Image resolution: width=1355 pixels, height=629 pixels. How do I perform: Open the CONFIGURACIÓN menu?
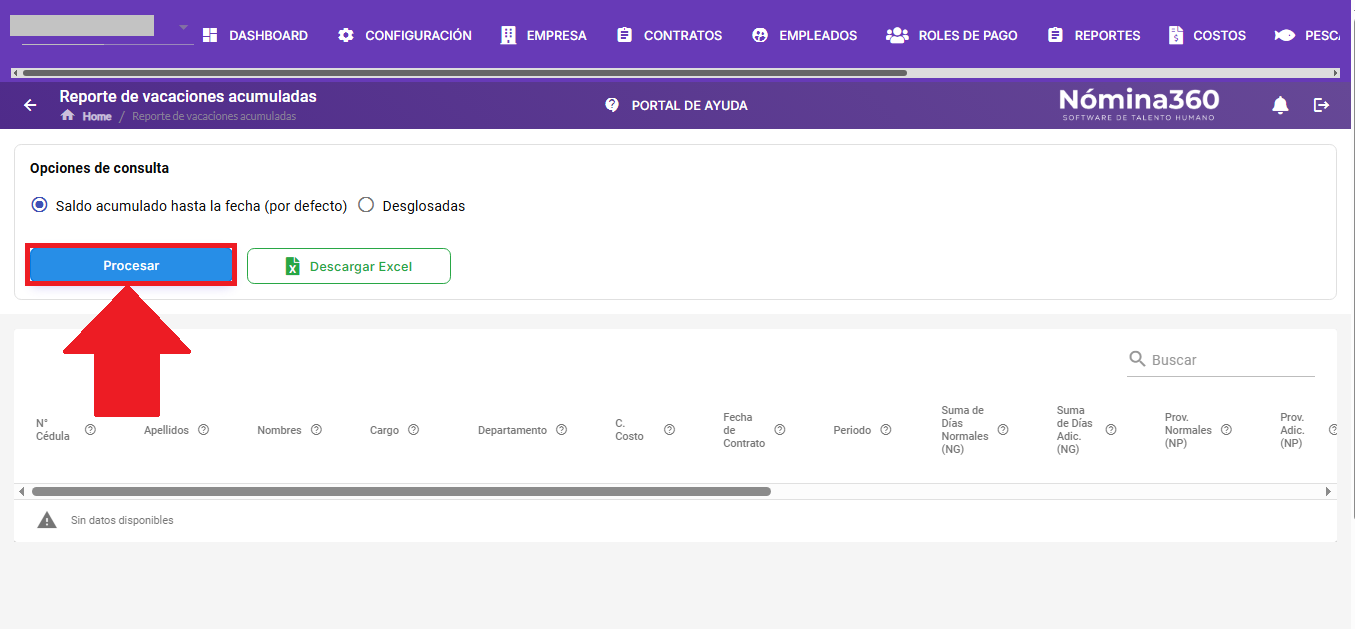pyautogui.click(x=404, y=35)
